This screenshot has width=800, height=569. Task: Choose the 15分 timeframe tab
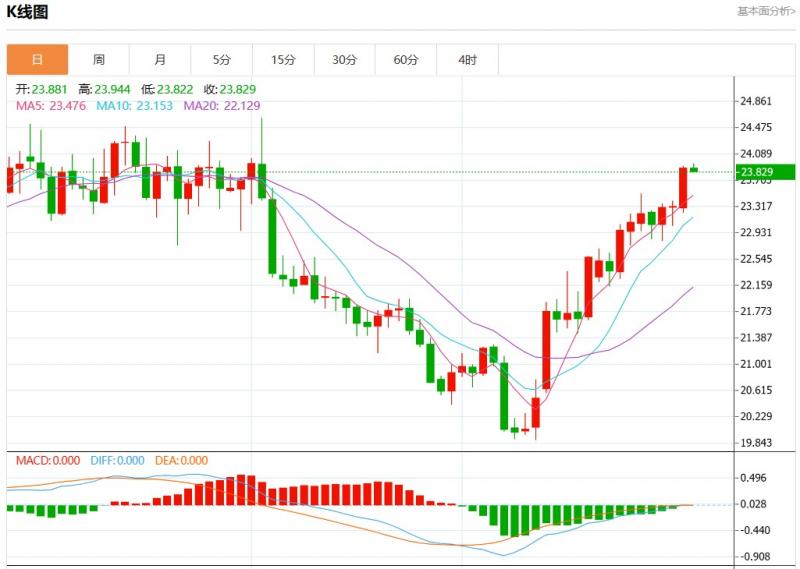[x=283, y=60]
